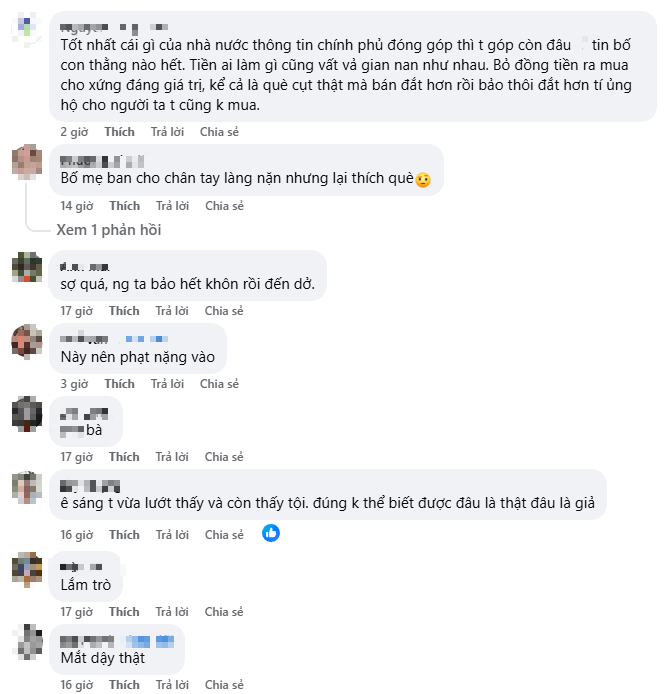
Task: Expand 'Xem 1 phản hồi' replies
Action: click(x=108, y=230)
